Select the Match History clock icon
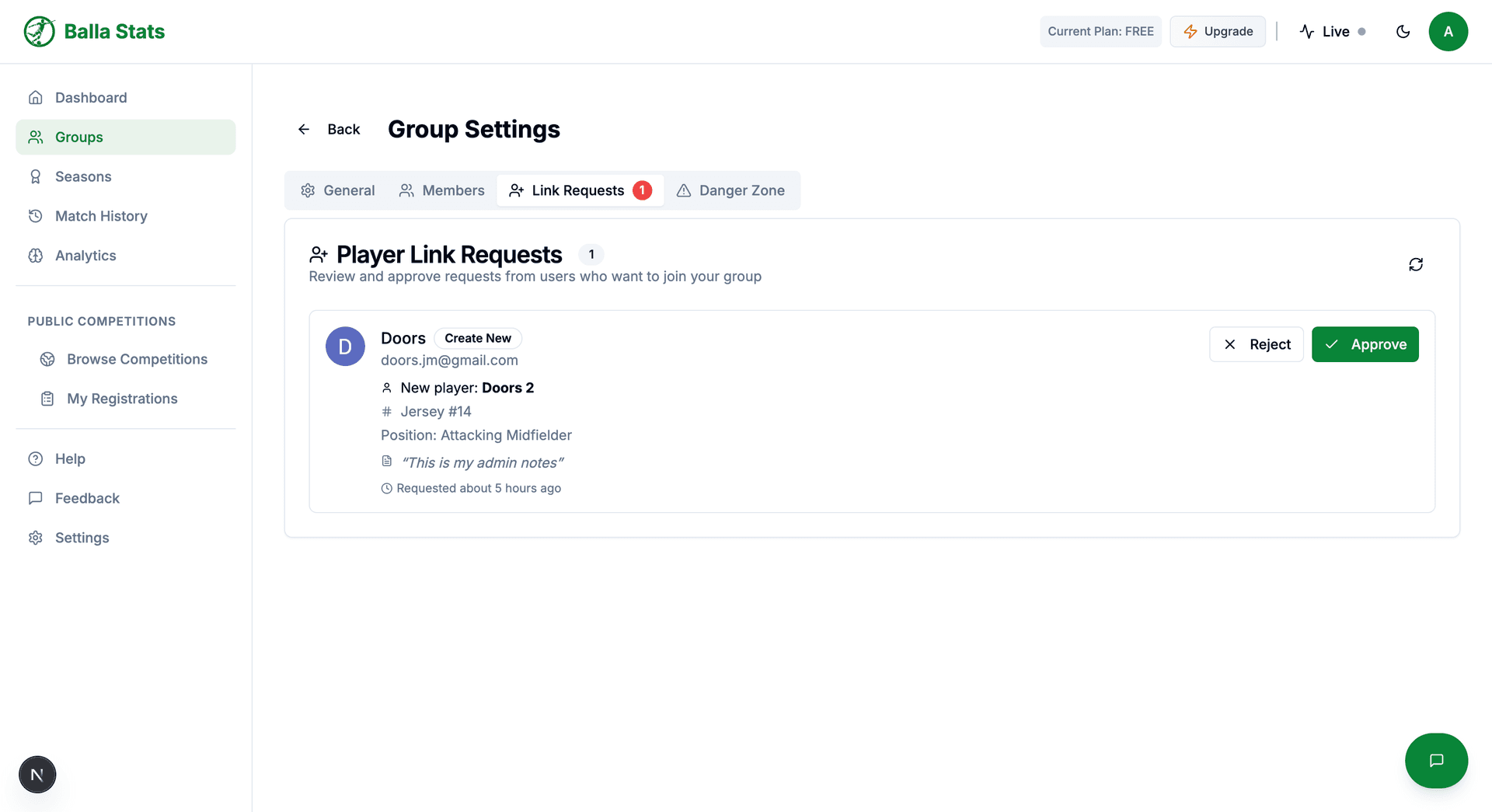Viewport: 1492px width, 812px height. (36, 216)
